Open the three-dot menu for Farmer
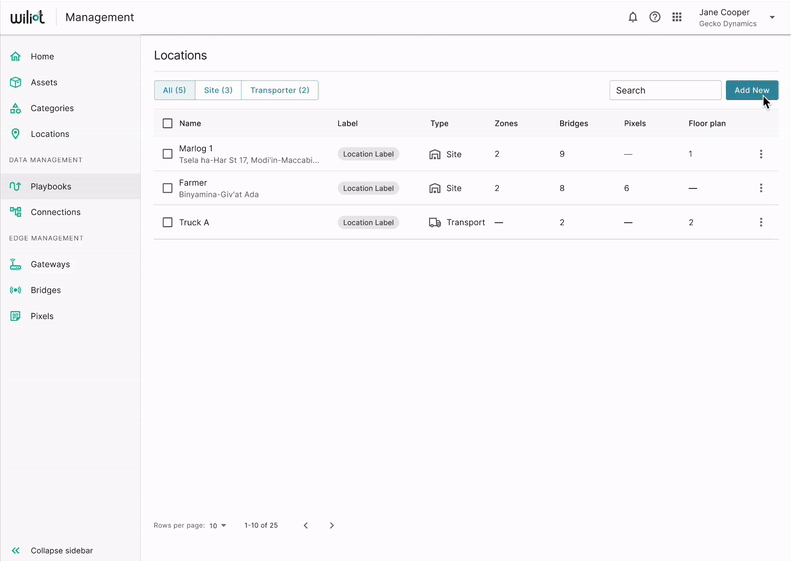Image resolution: width=791 pixels, height=562 pixels. coord(761,188)
